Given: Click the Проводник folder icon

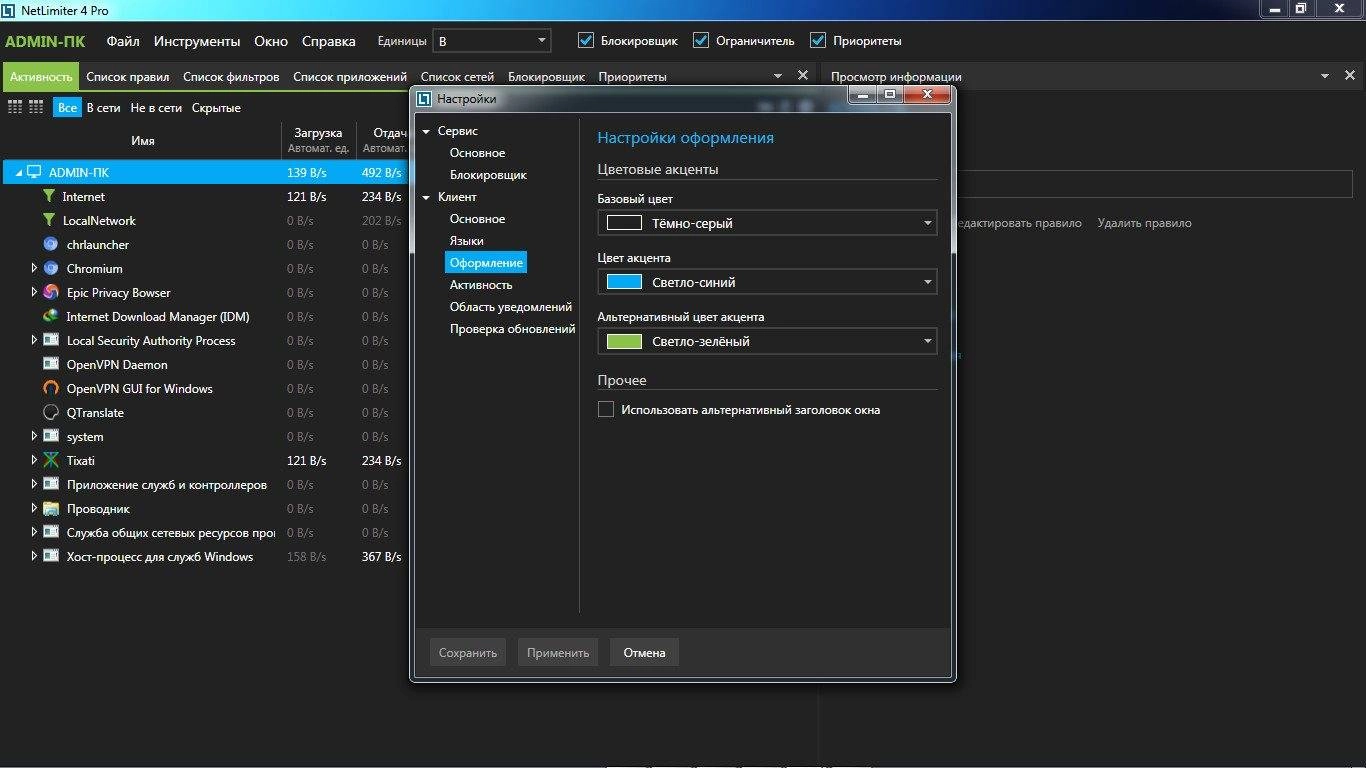Looking at the screenshot, I should pos(51,508).
